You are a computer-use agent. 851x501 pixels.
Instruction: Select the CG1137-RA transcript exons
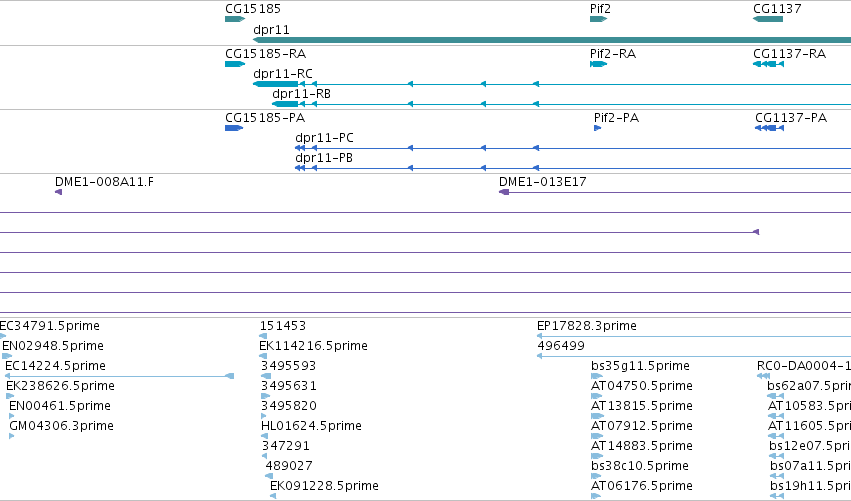769,64
